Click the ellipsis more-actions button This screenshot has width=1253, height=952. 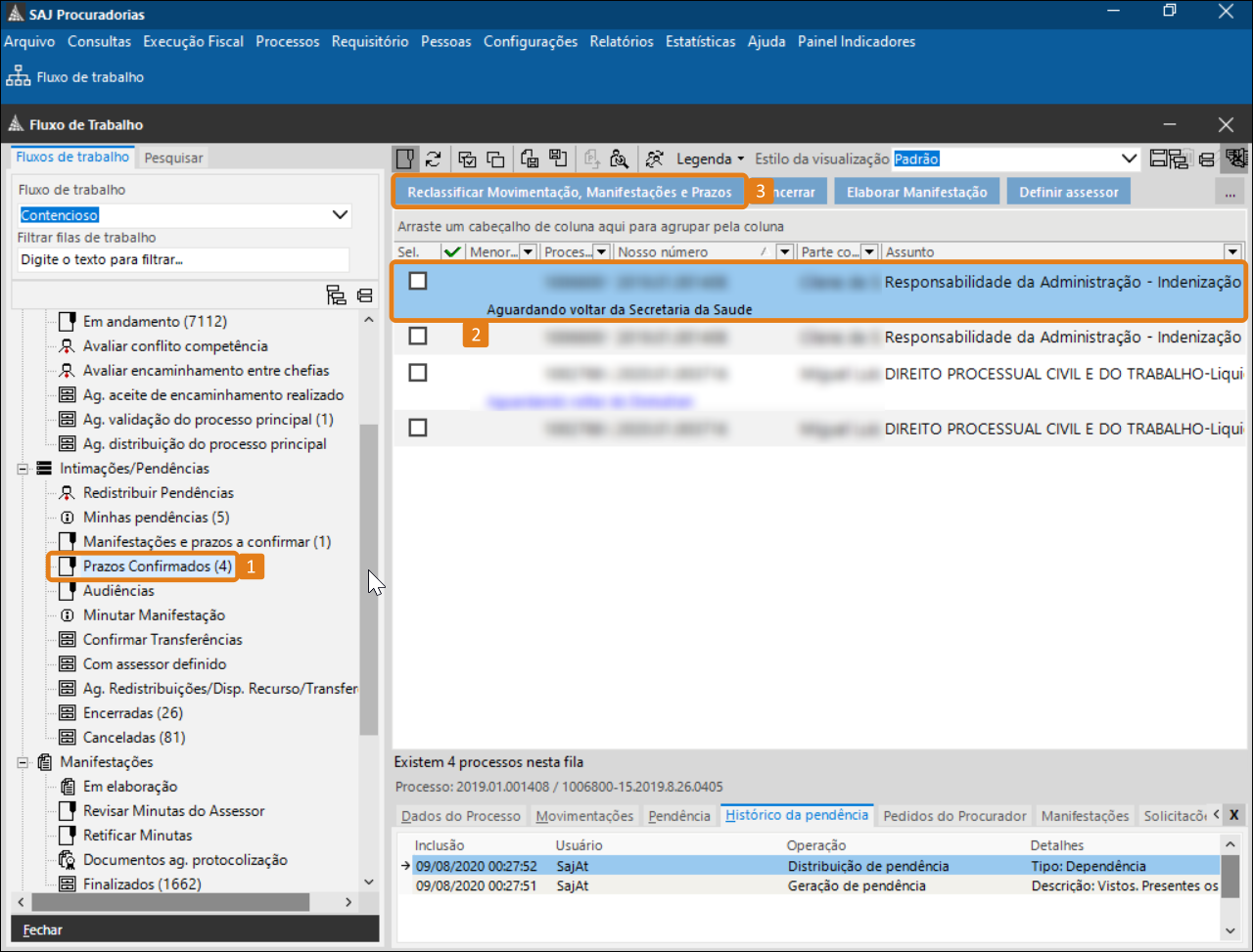pos(1229,192)
